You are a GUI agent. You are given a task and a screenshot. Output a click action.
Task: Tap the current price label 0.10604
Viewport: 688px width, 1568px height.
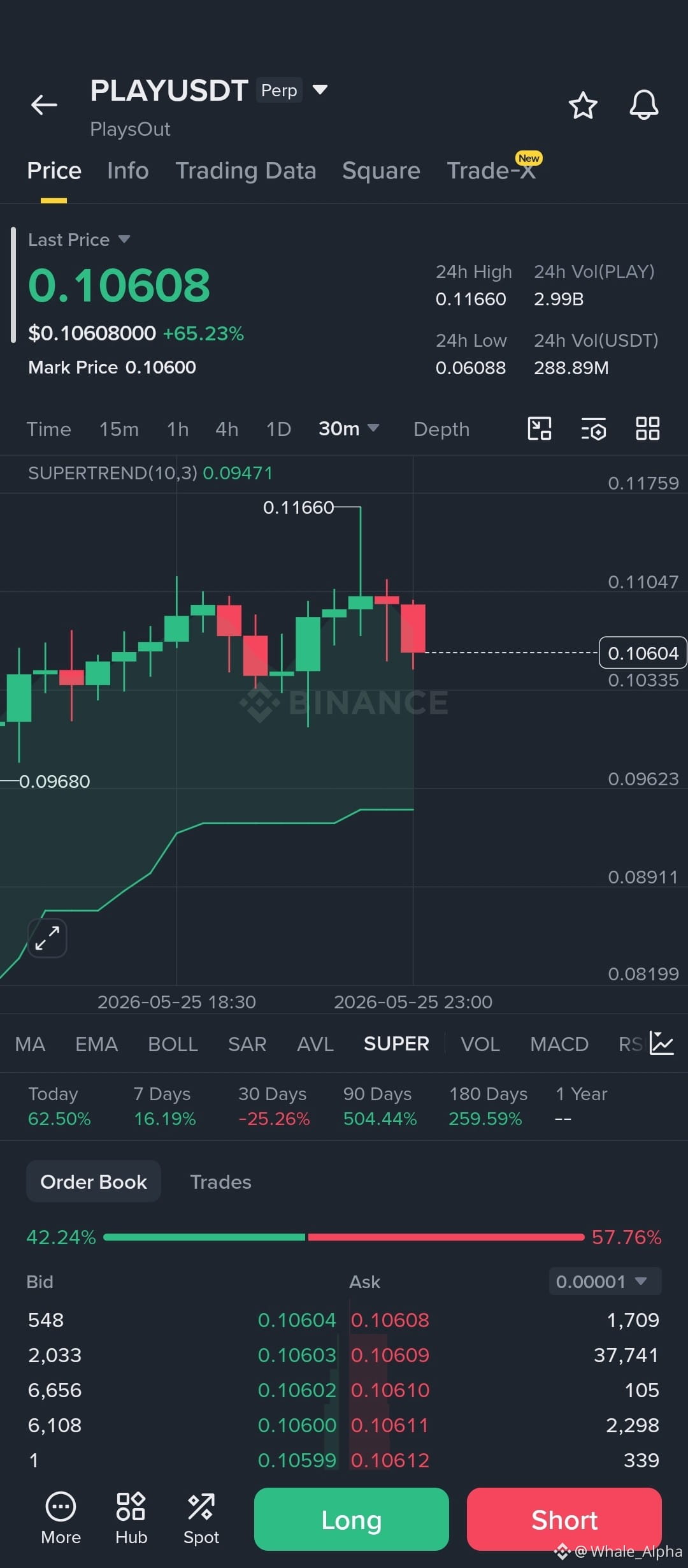(643, 653)
